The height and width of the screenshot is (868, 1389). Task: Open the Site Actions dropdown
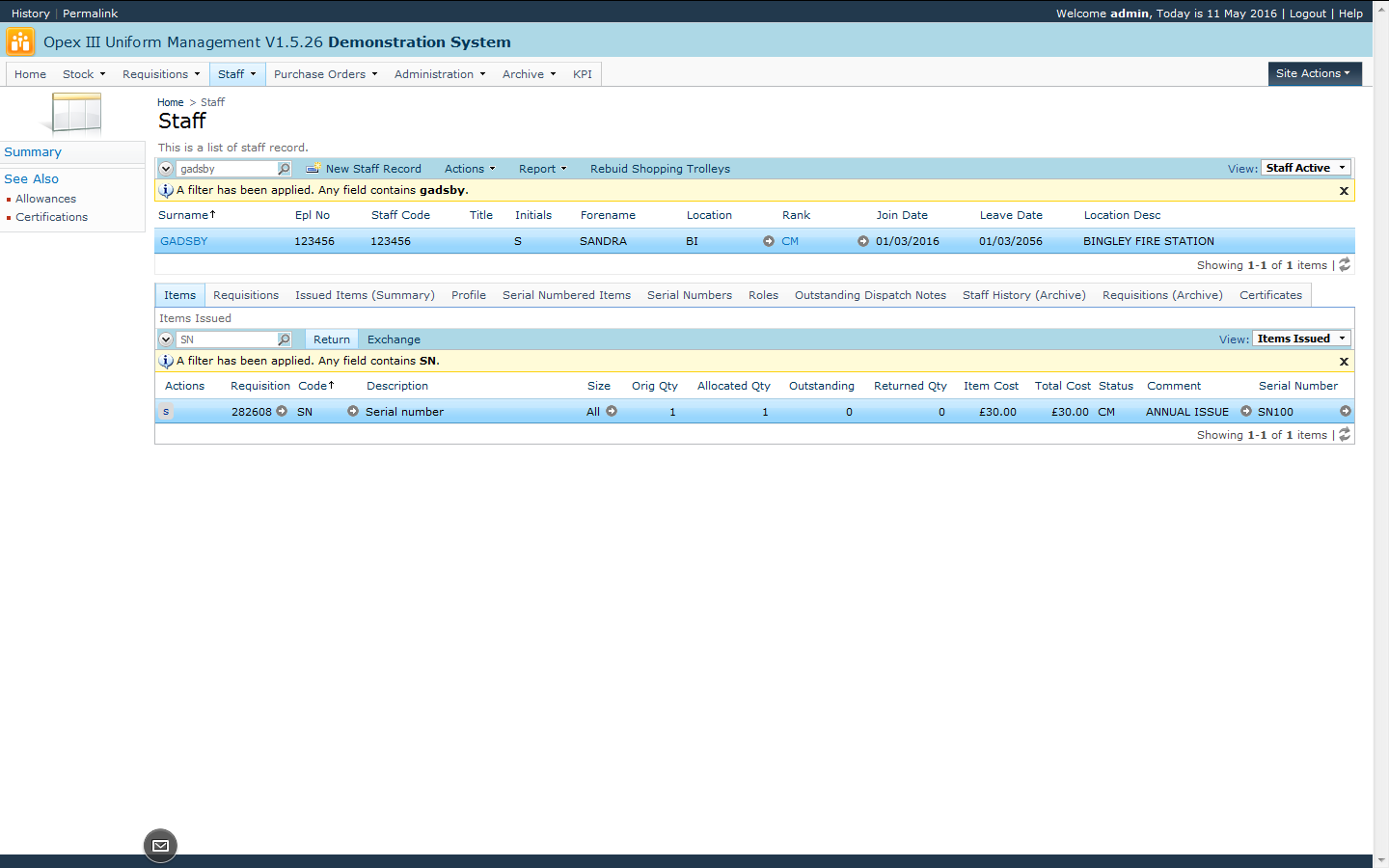tap(1315, 73)
